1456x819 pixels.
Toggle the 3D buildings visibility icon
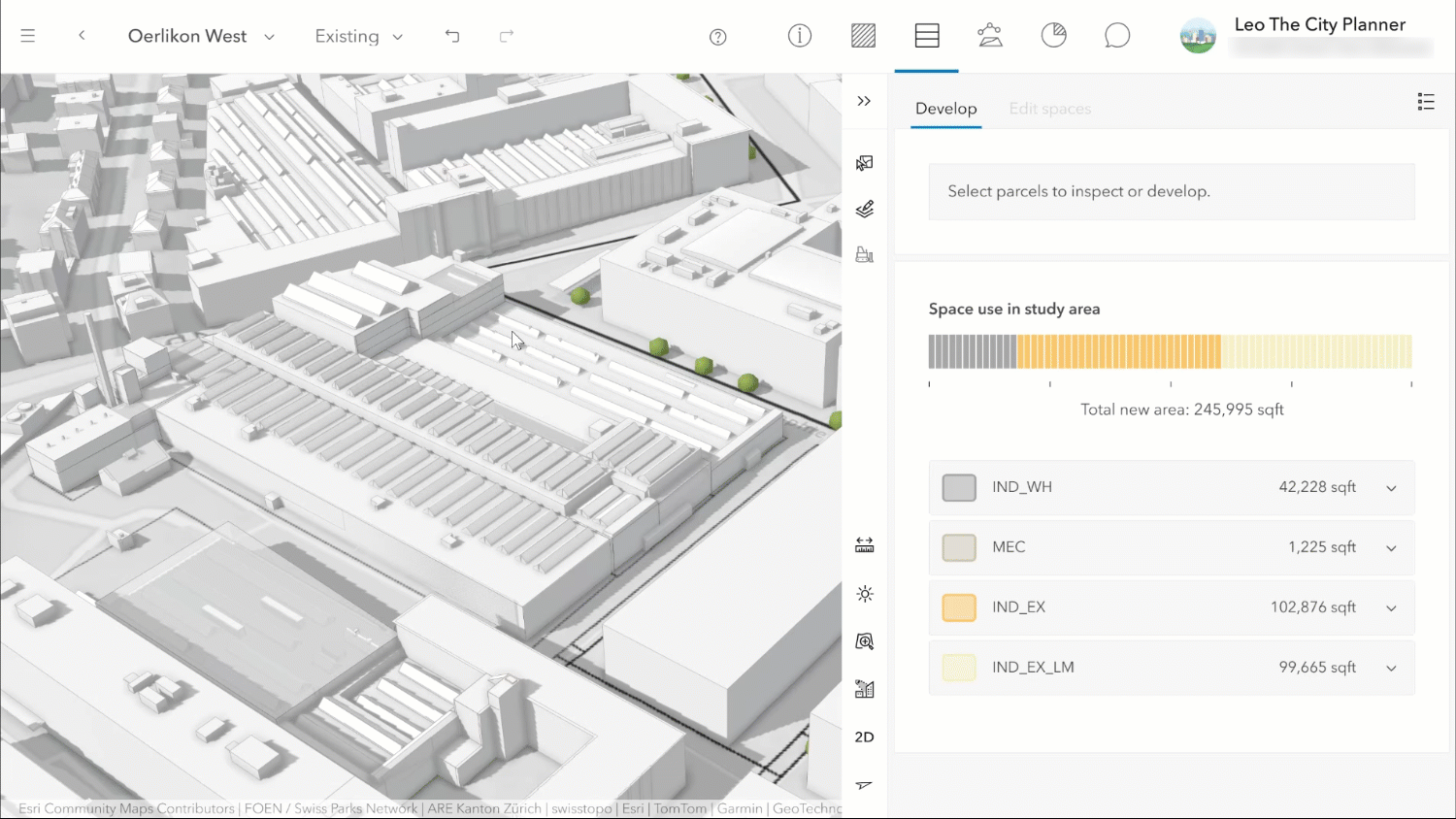click(x=864, y=689)
